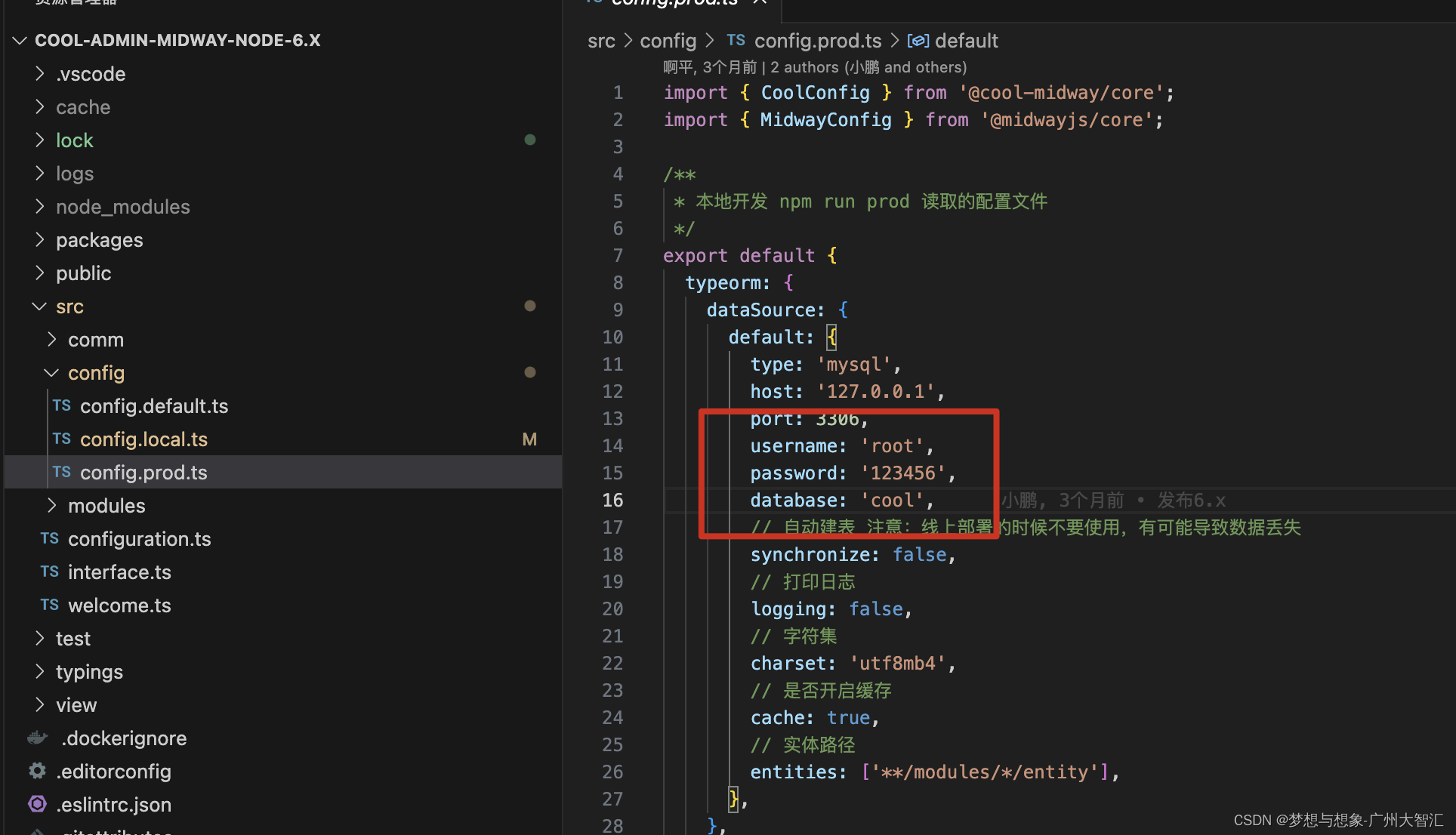Image resolution: width=1456 pixels, height=835 pixels.
Task: Collapse the src folder chevron
Action: (40, 306)
